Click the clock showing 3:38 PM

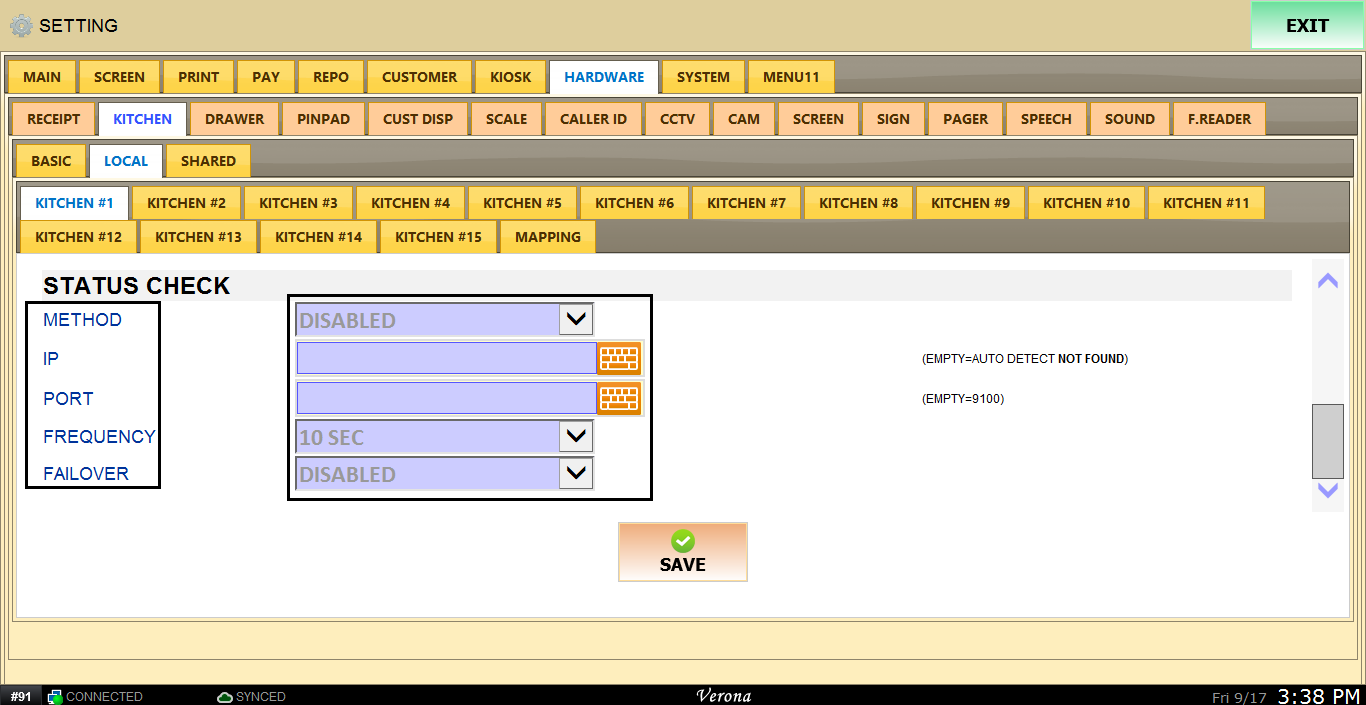coord(1319,696)
